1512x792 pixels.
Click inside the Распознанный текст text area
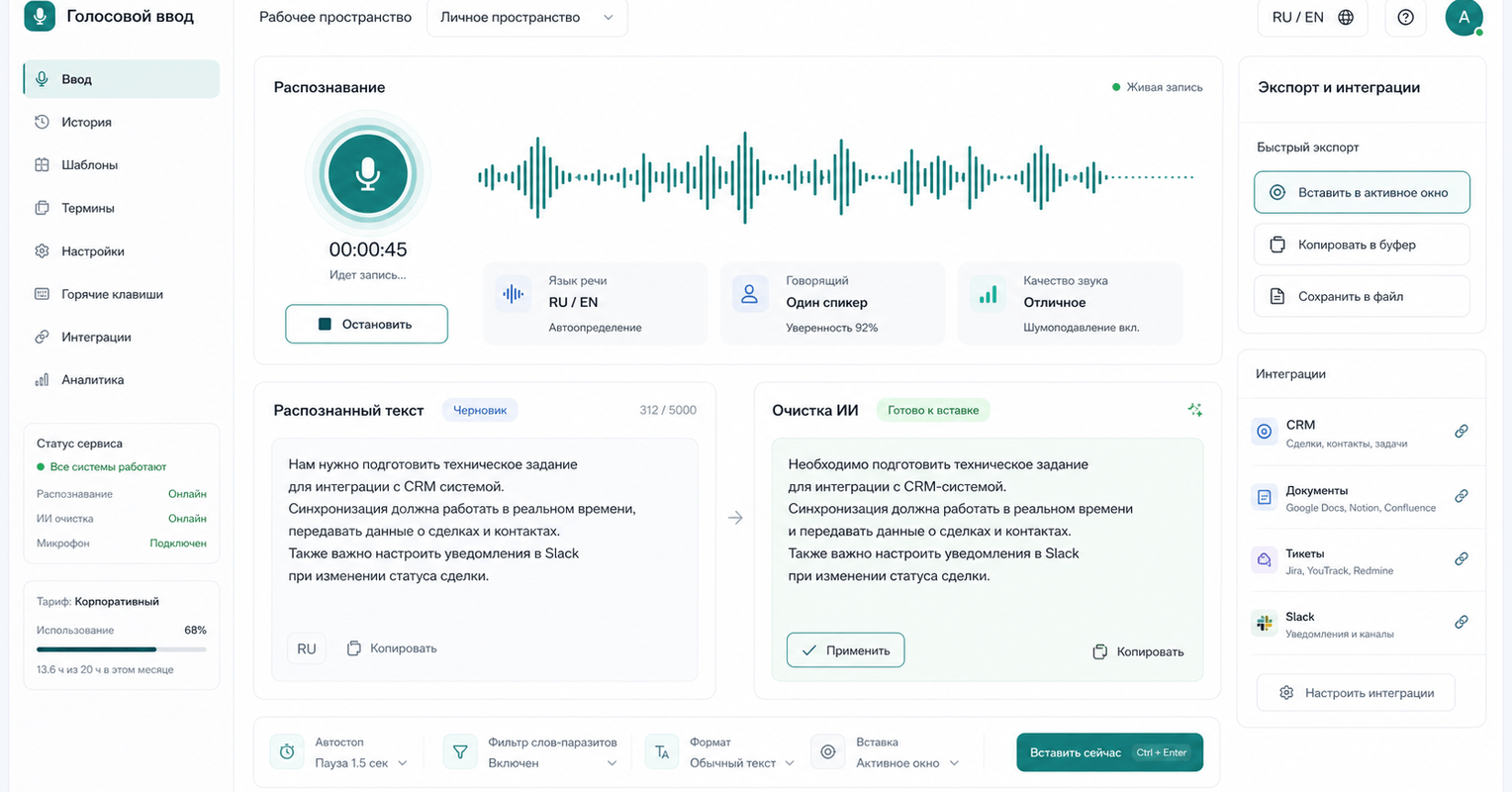coord(485,560)
